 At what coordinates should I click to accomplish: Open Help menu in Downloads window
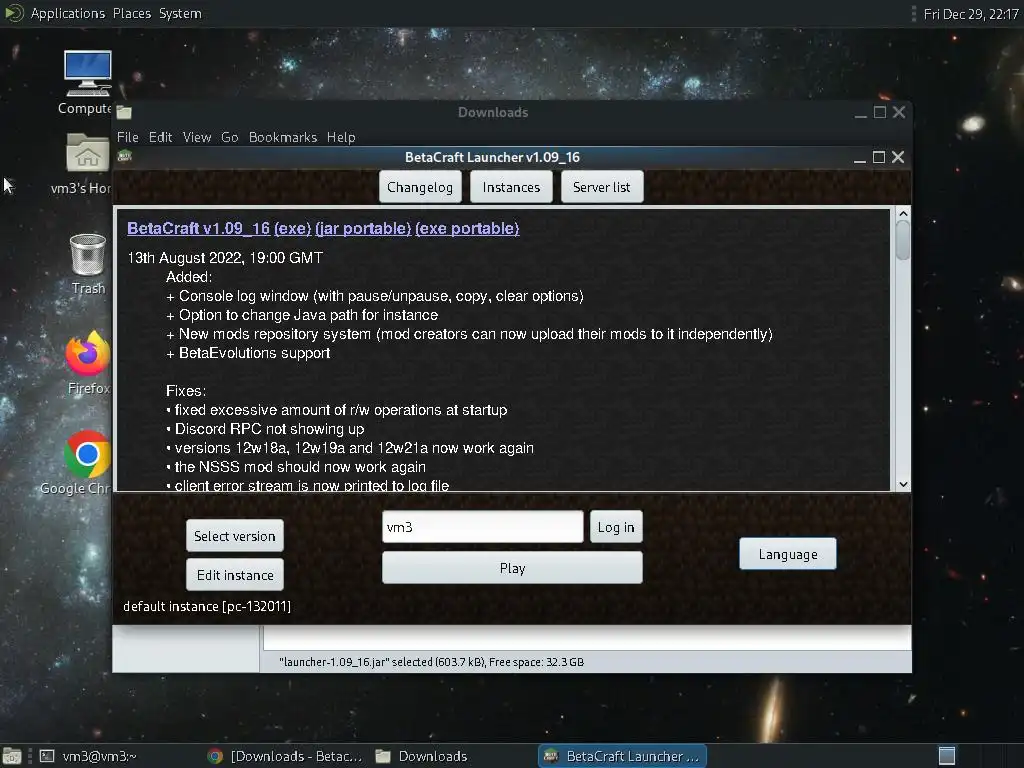point(341,137)
